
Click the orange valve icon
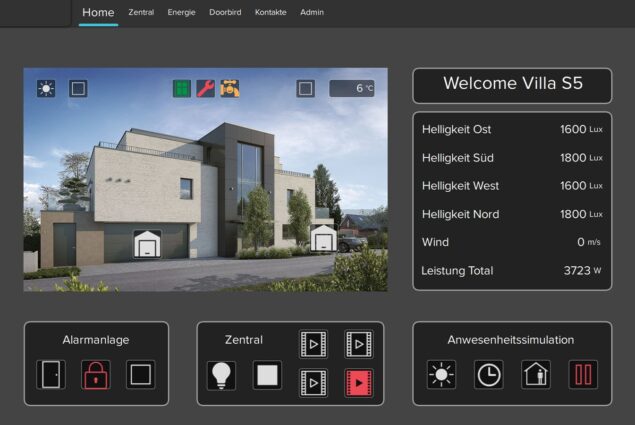pos(230,88)
